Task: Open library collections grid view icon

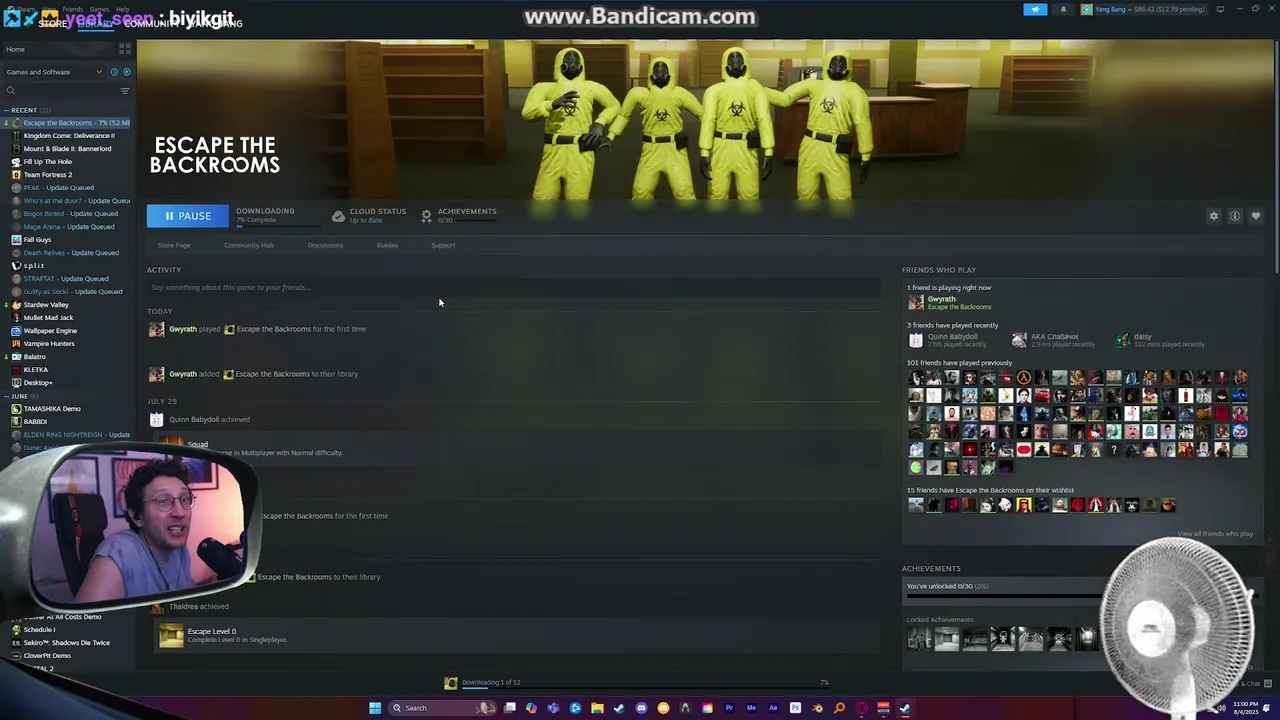Action: coord(125,48)
